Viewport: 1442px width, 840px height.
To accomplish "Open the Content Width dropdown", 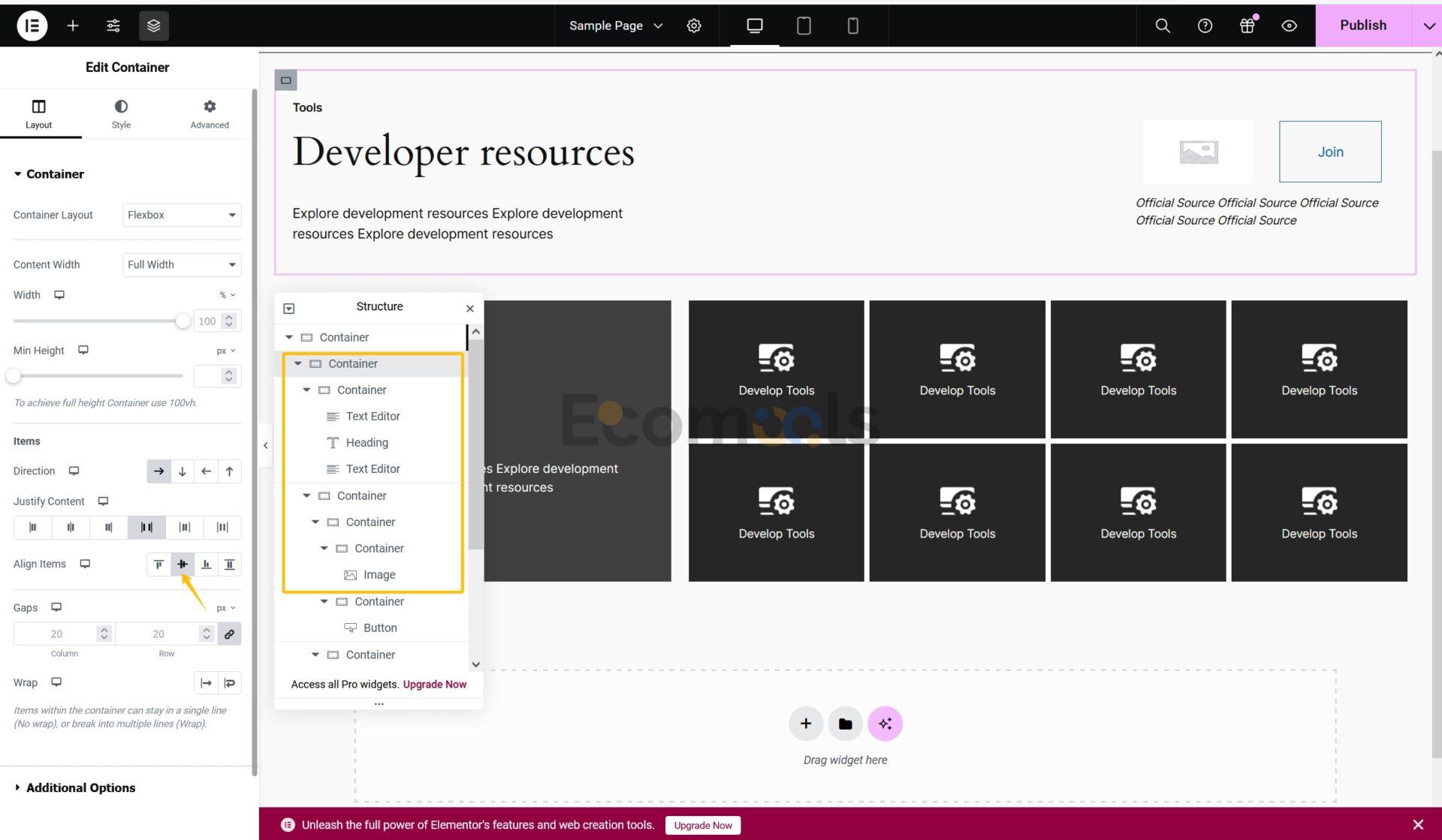I will click(x=182, y=264).
